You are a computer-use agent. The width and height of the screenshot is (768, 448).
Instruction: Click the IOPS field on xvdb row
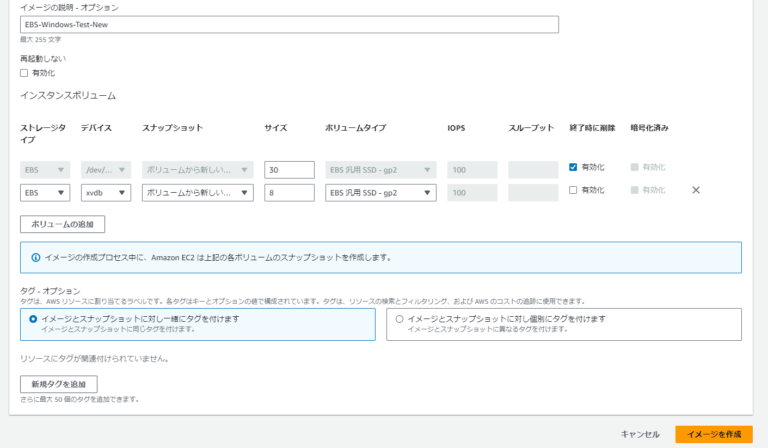[x=472, y=193]
